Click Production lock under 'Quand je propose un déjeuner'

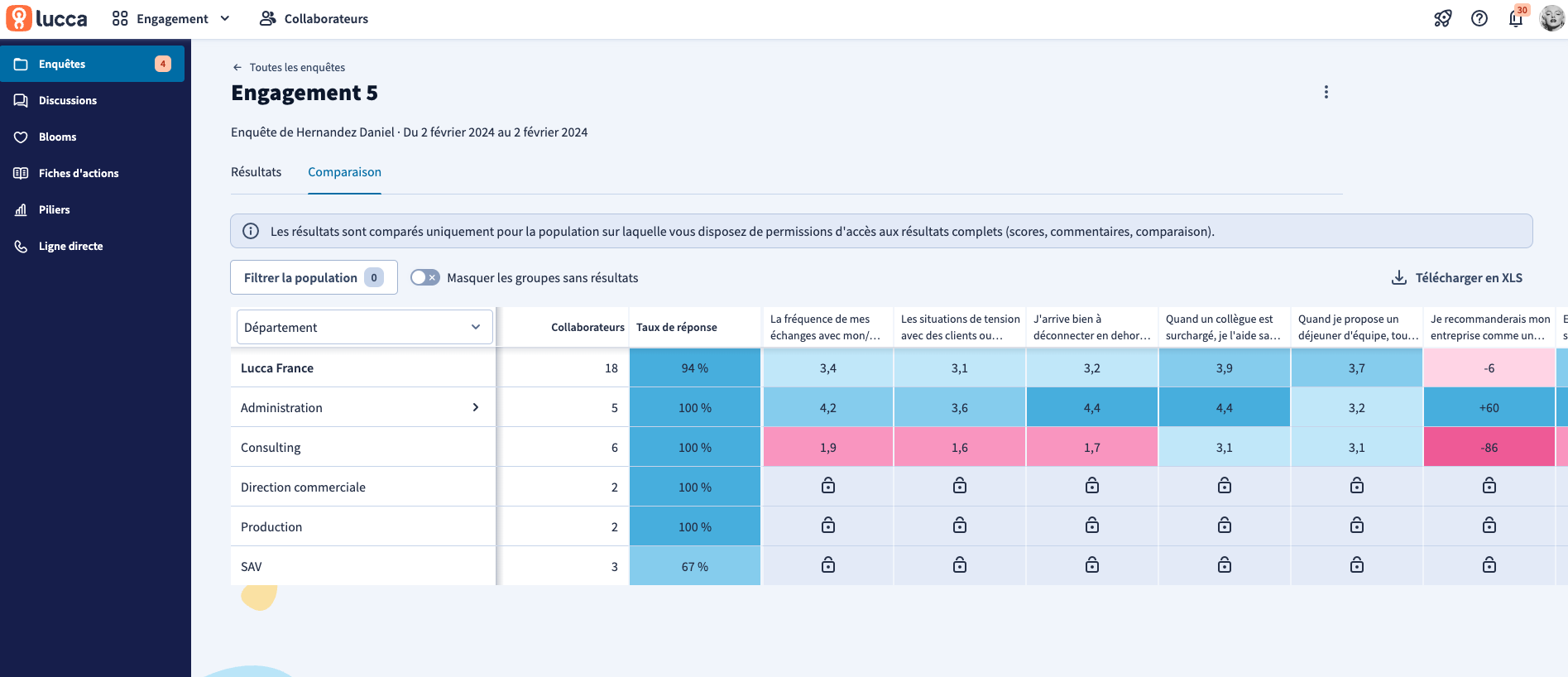click(x=1357, y=526)
